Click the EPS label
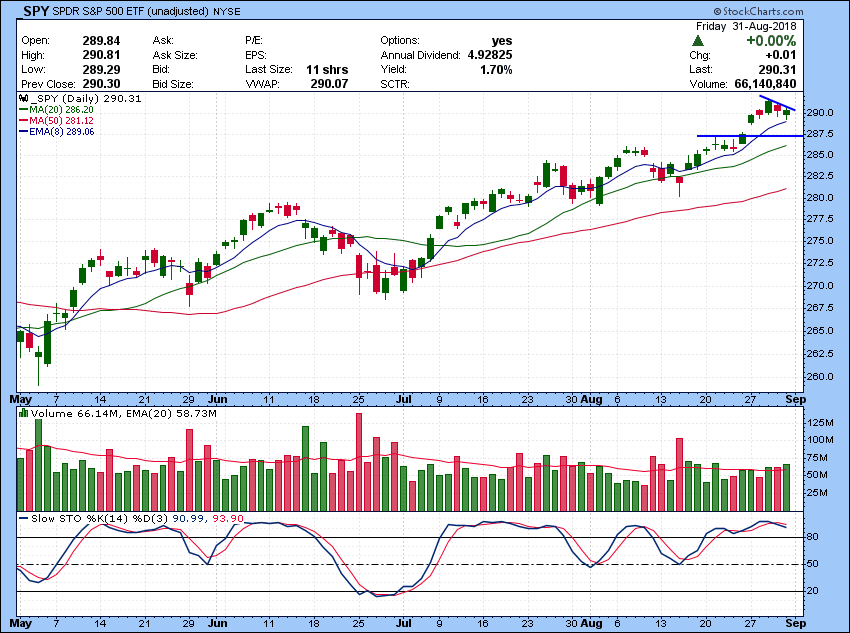 click(256, 55)
